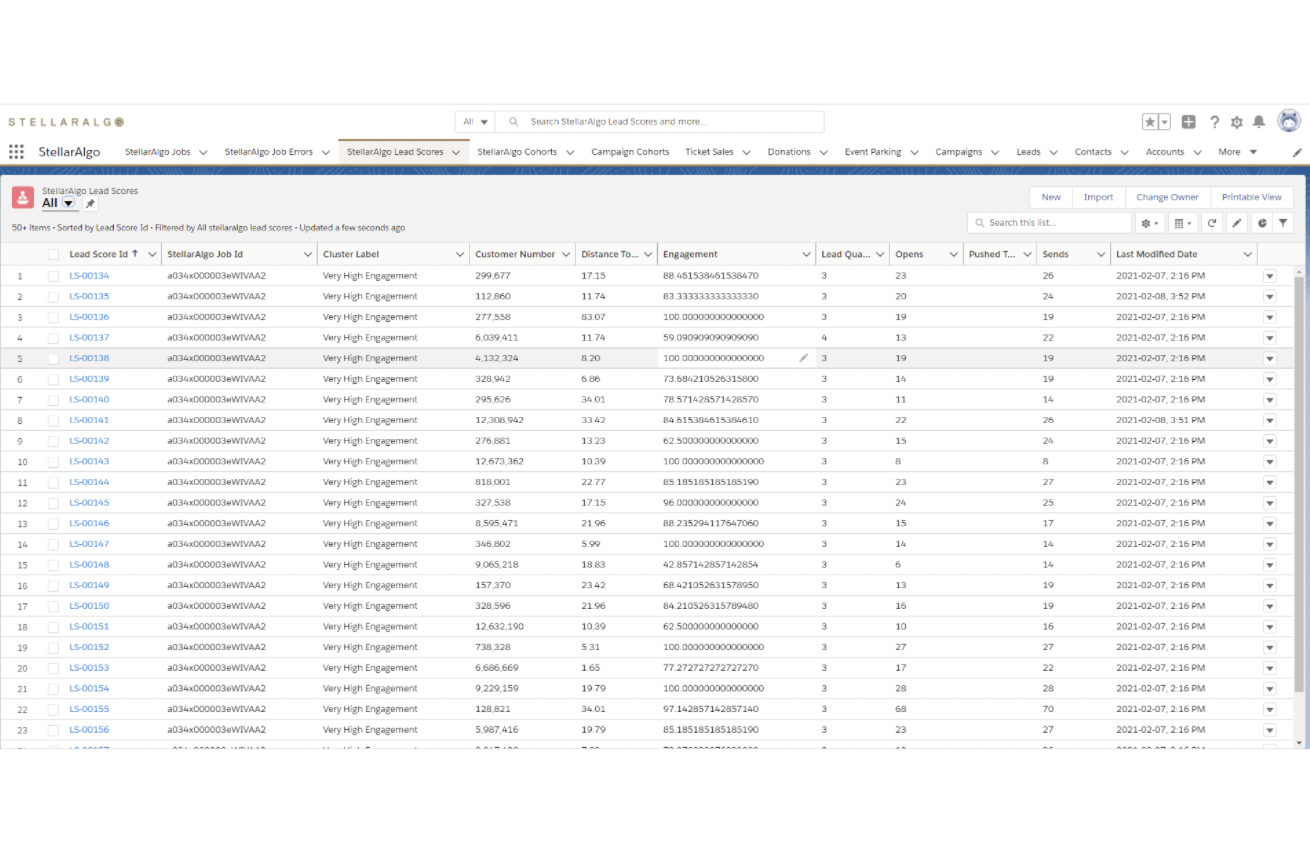Open the user profile avatar

pyautogui.click(x=1289, y=121)
